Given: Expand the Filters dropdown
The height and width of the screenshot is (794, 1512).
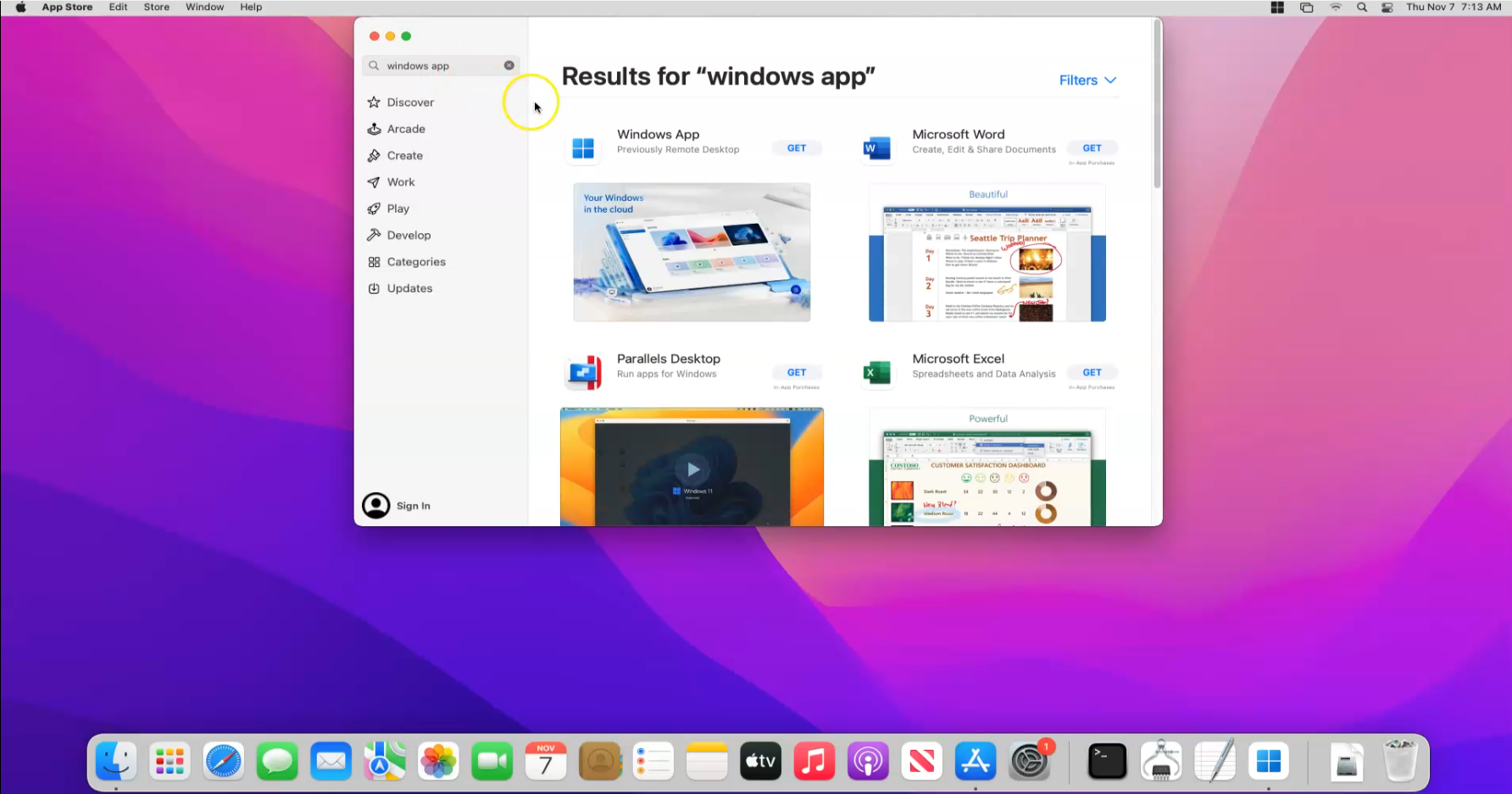Looking at the screenshot, I should pos(1087,80).
